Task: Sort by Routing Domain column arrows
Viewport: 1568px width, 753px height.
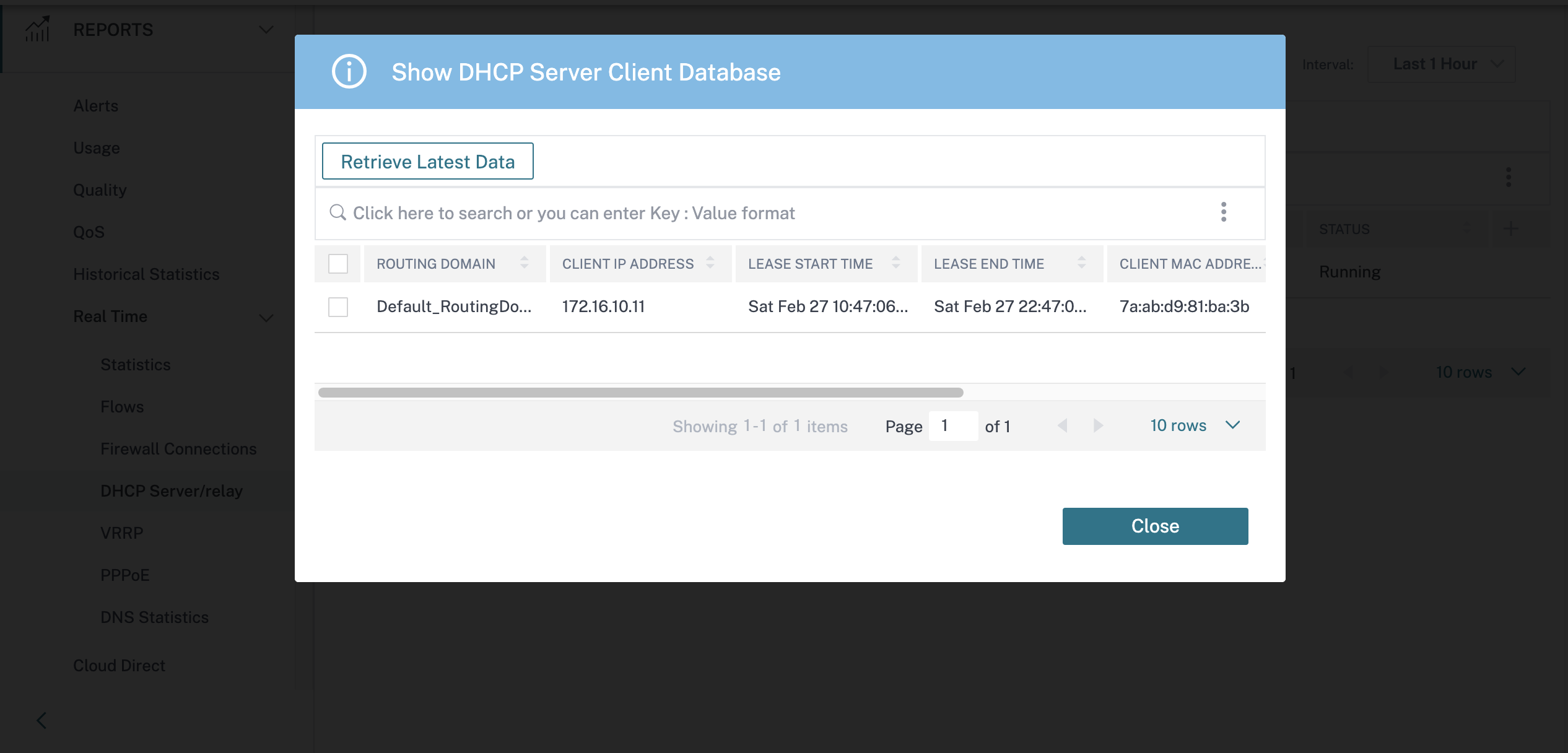Action: pos(525,263)
